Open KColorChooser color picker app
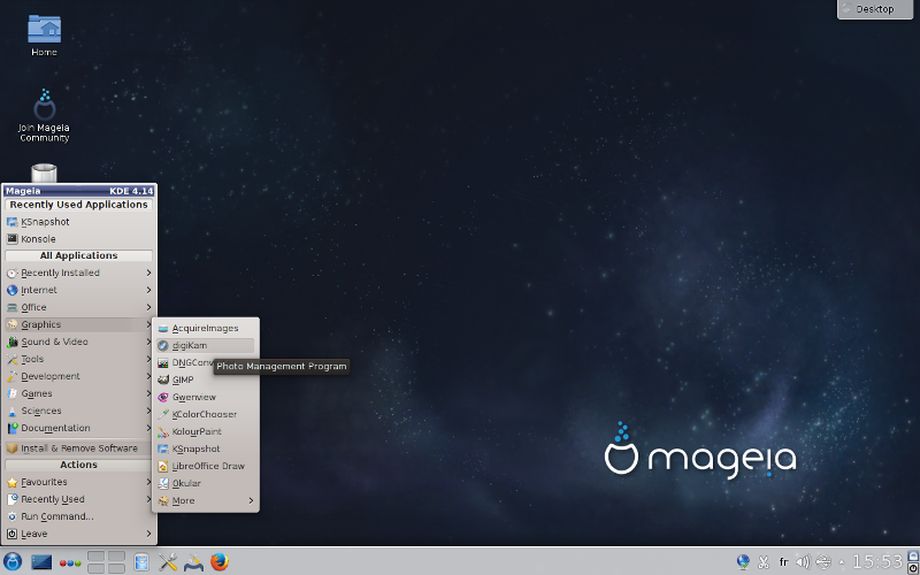This screenshot has width=920, height=575. (204, 414)
